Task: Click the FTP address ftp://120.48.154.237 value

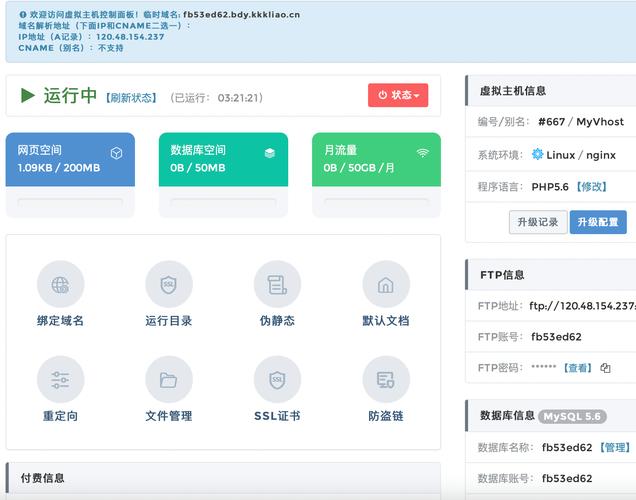Action: (x=582, y=306)
